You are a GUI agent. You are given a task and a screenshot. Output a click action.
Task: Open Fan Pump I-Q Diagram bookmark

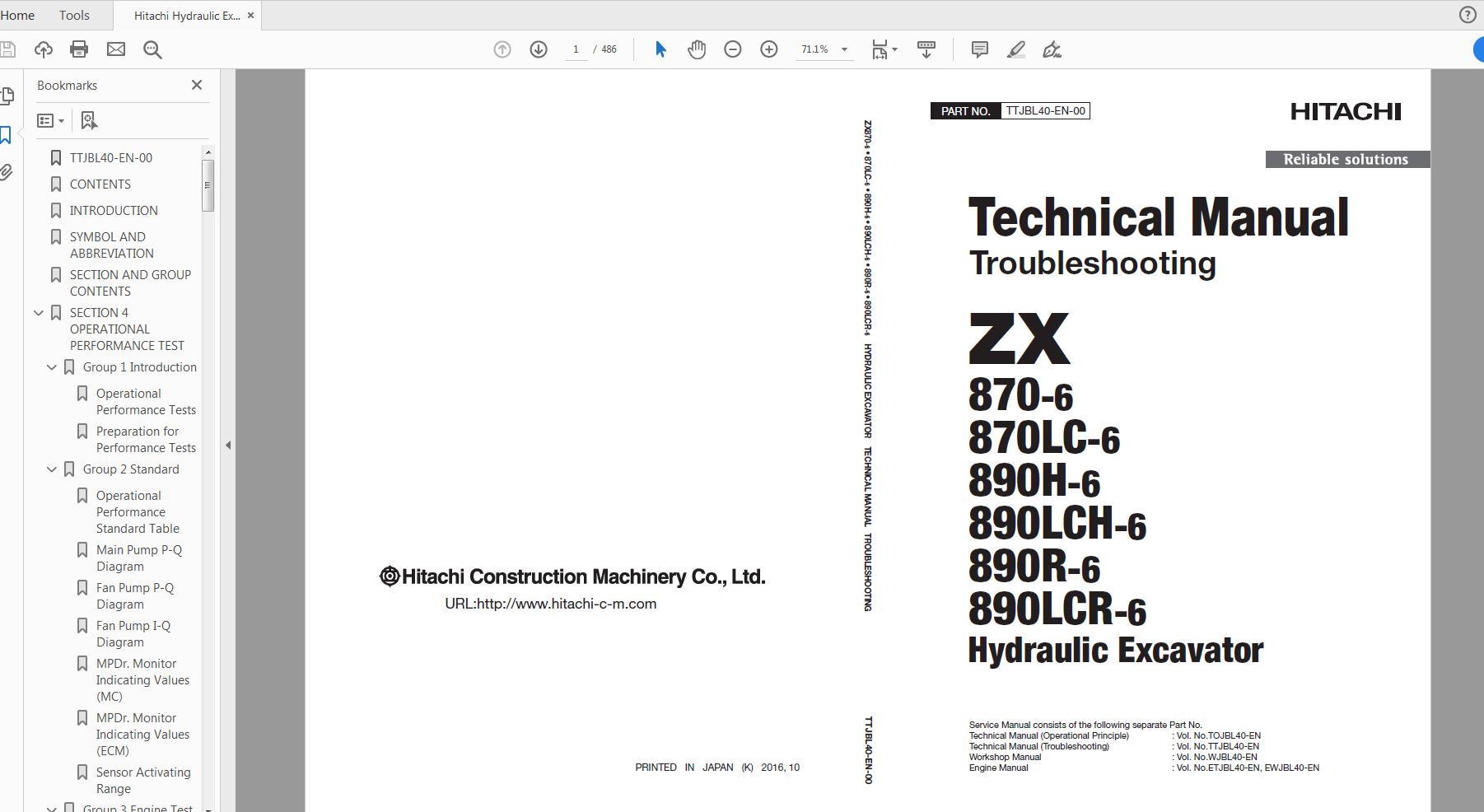point(133,633)
